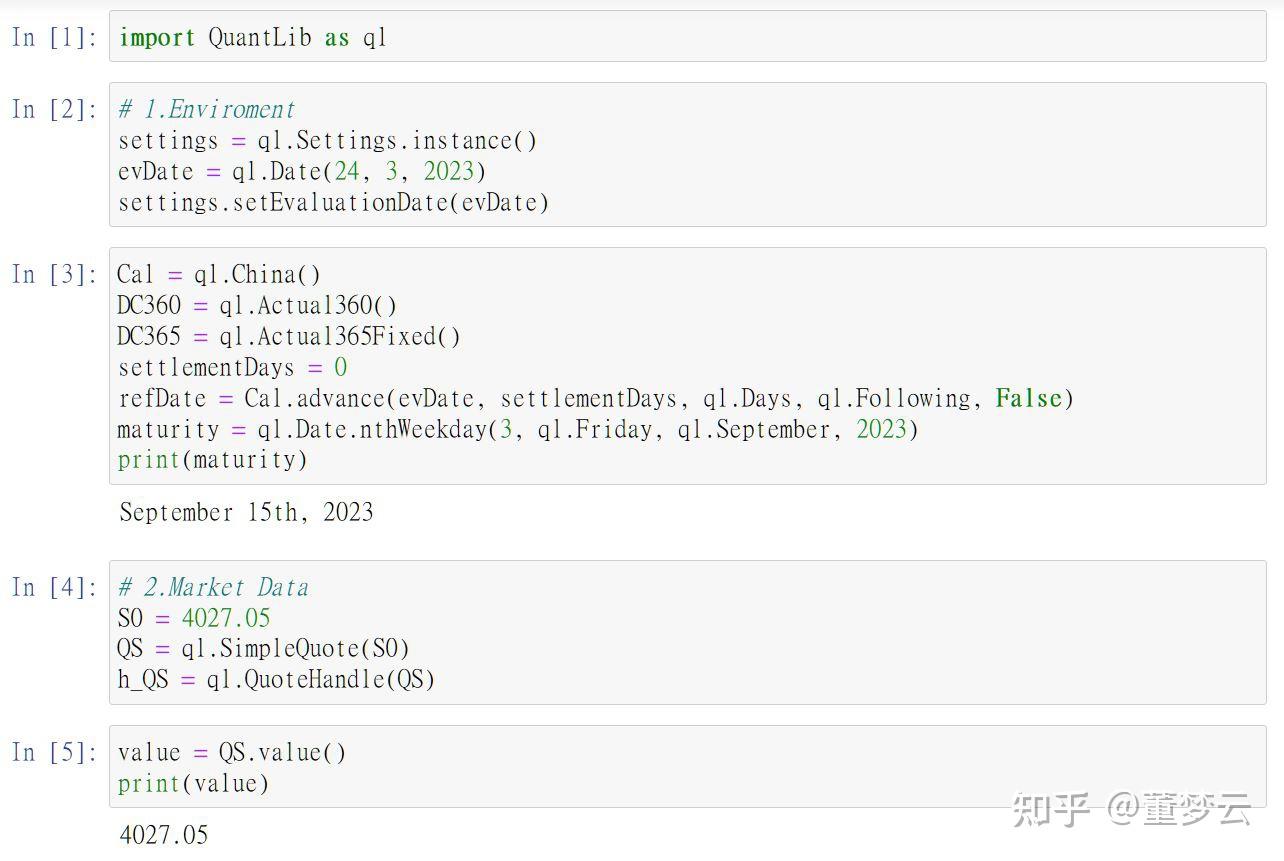Click the 'refDate = Cal.advance' line

tap(596, 398)
